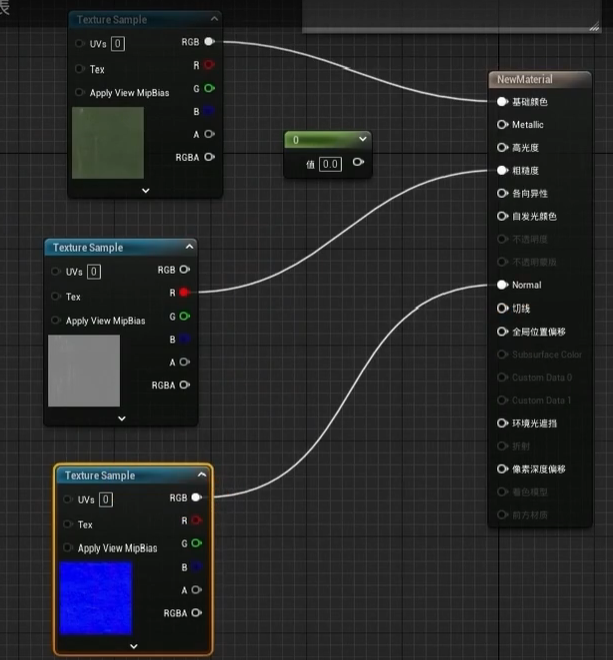Click the RGB output pin of the green-texture Texture Sample
The width and height of the screenshot is (613, 660).
tap(209, 42)
